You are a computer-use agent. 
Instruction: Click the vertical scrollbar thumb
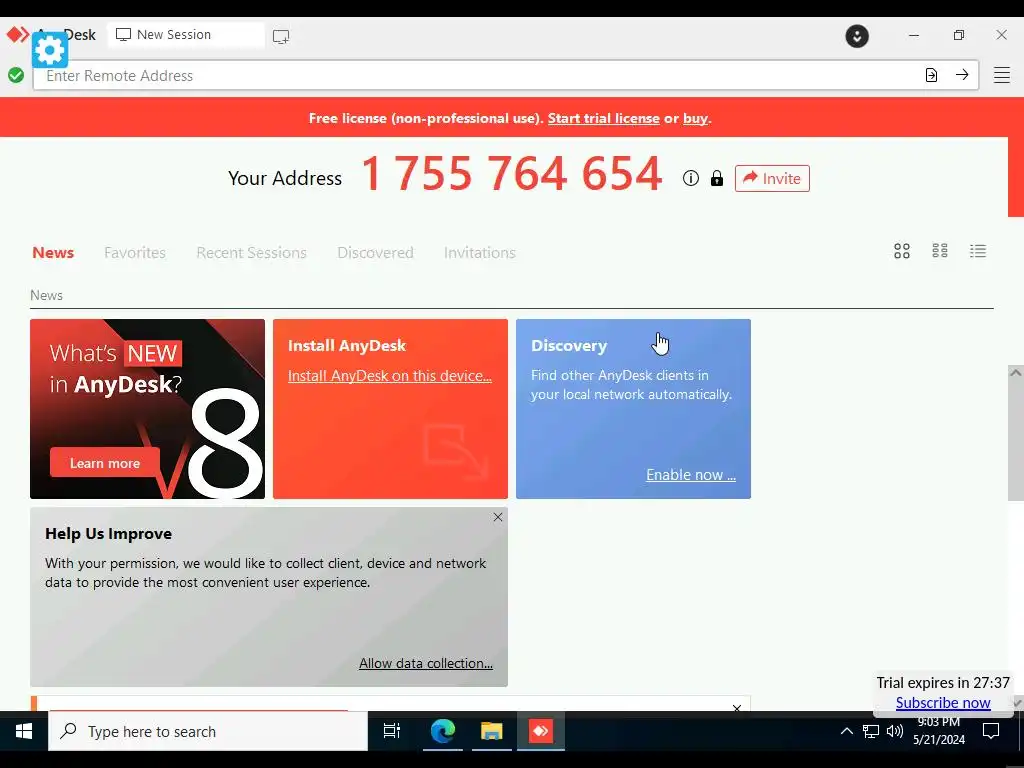1016,440
